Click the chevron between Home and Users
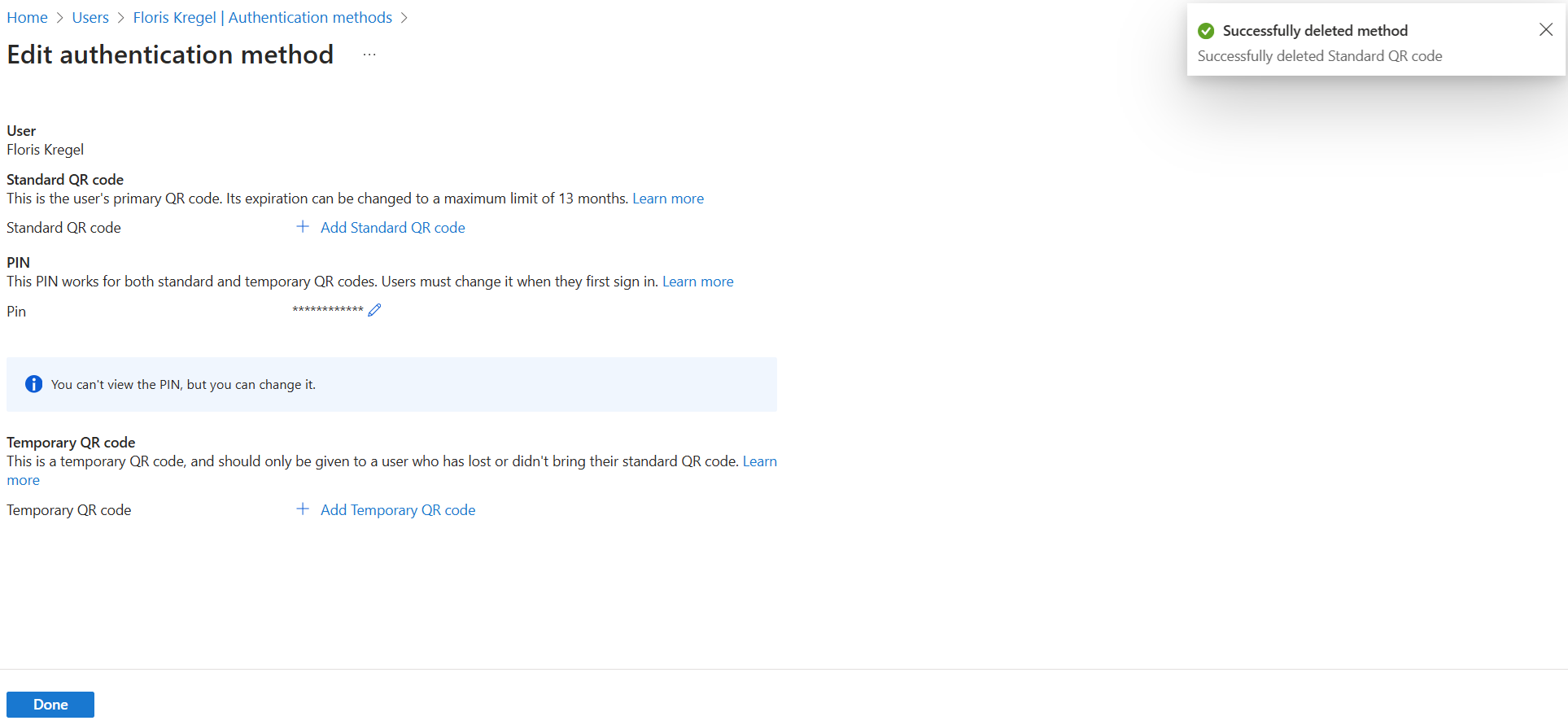1568x725 pixels. [60, 18]
